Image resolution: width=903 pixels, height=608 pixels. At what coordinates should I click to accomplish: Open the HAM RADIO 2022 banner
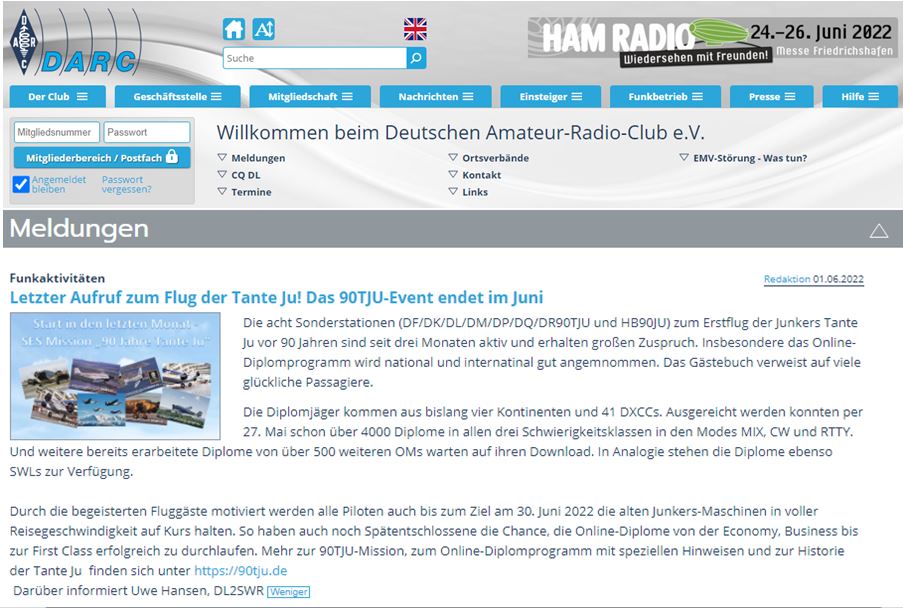click(711, 42)
